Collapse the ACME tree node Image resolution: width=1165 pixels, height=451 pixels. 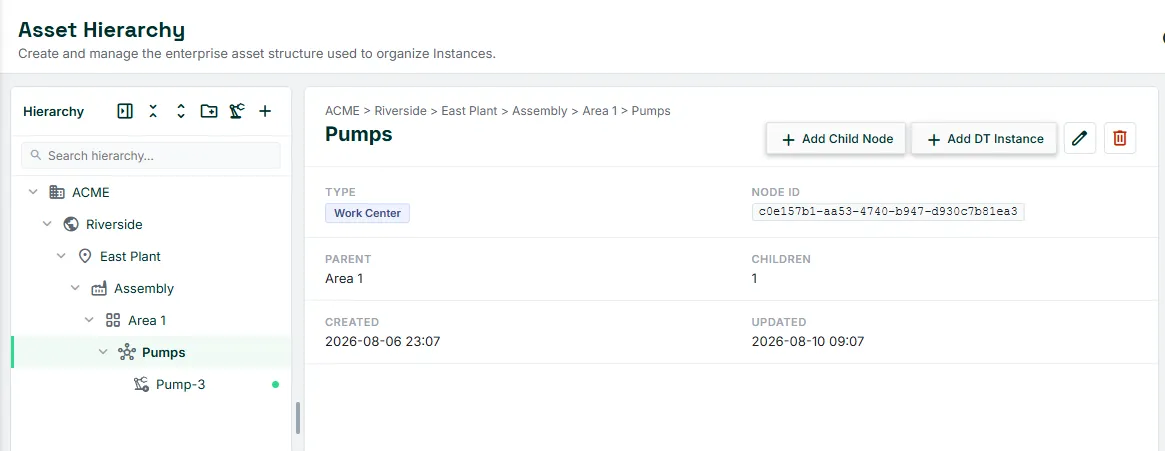click(x=33, y=192)
